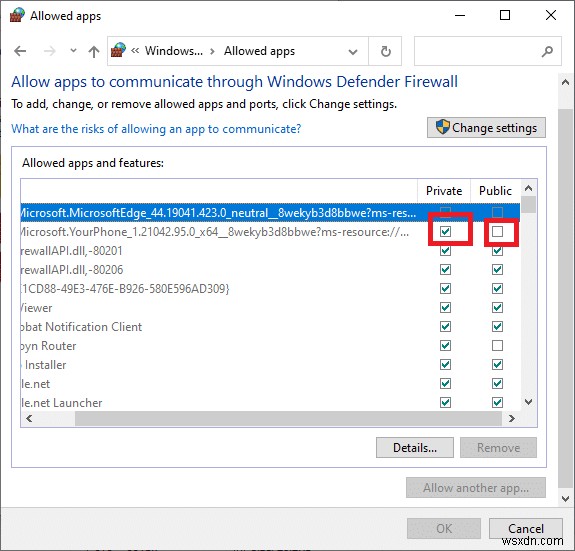Toggle Public checkbox for Viewer row
575x551 pixels.
click(498, 307)
